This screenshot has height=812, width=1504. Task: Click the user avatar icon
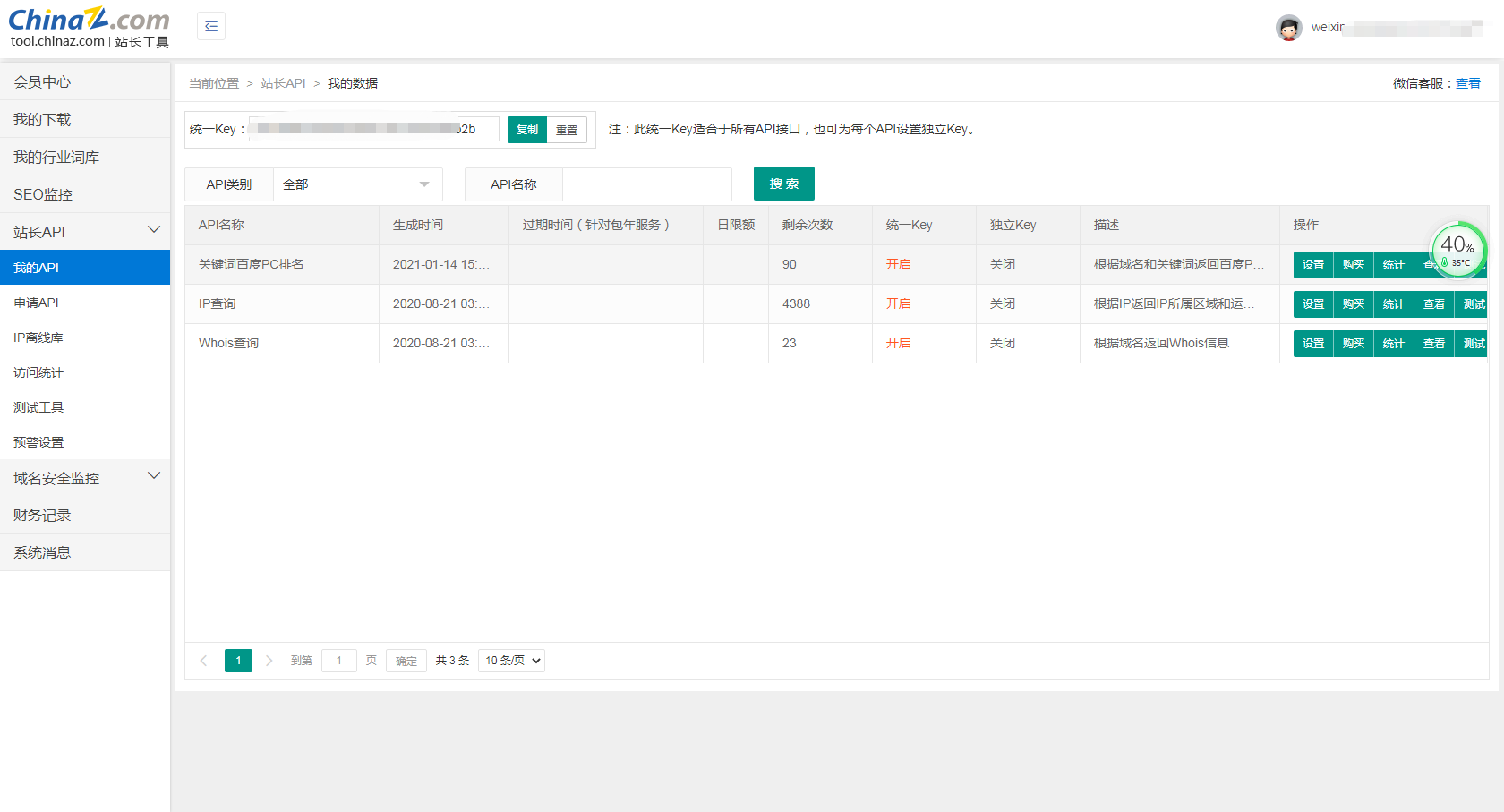[x=1288, y=29]
